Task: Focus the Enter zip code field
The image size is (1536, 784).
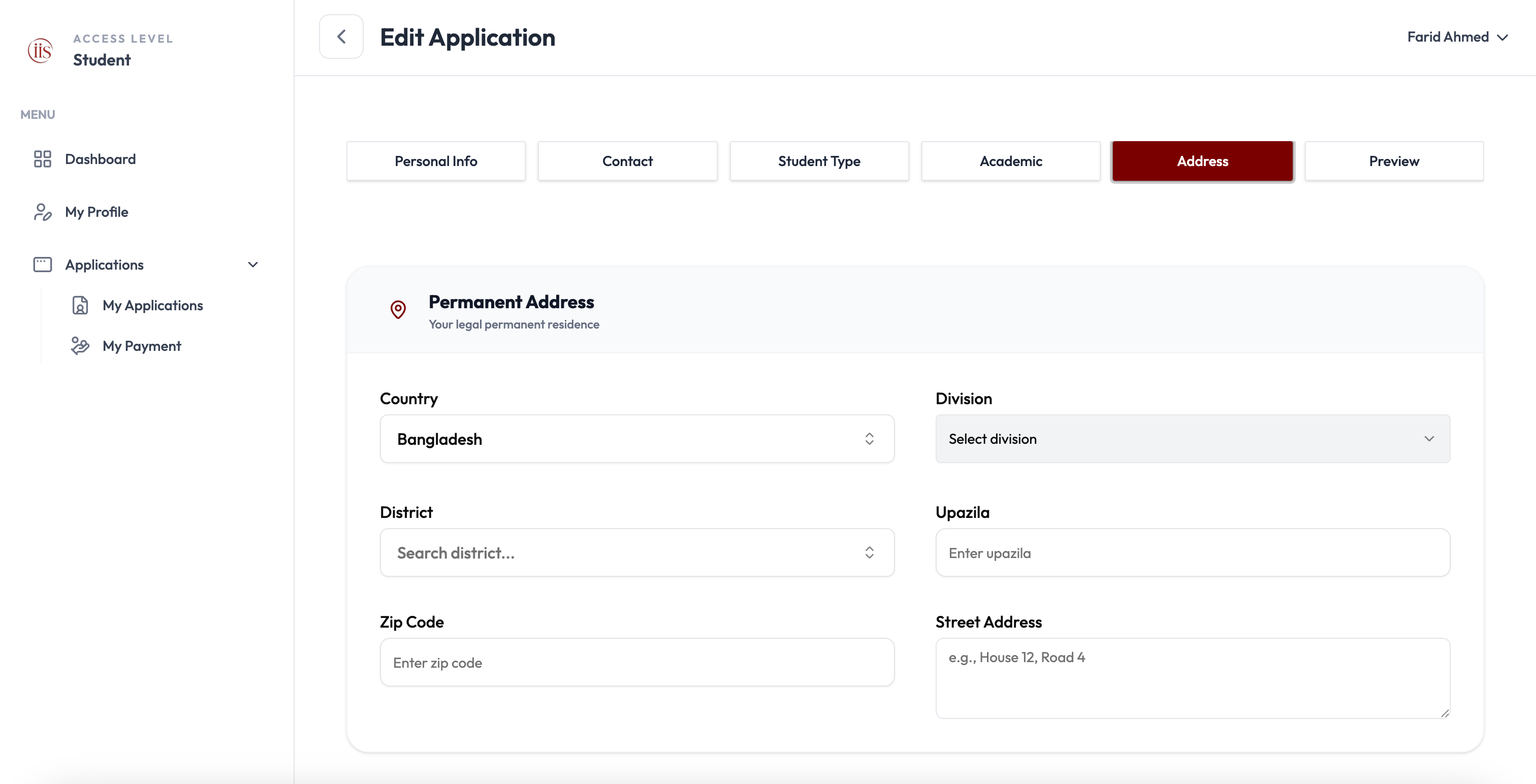Action: 637,662
